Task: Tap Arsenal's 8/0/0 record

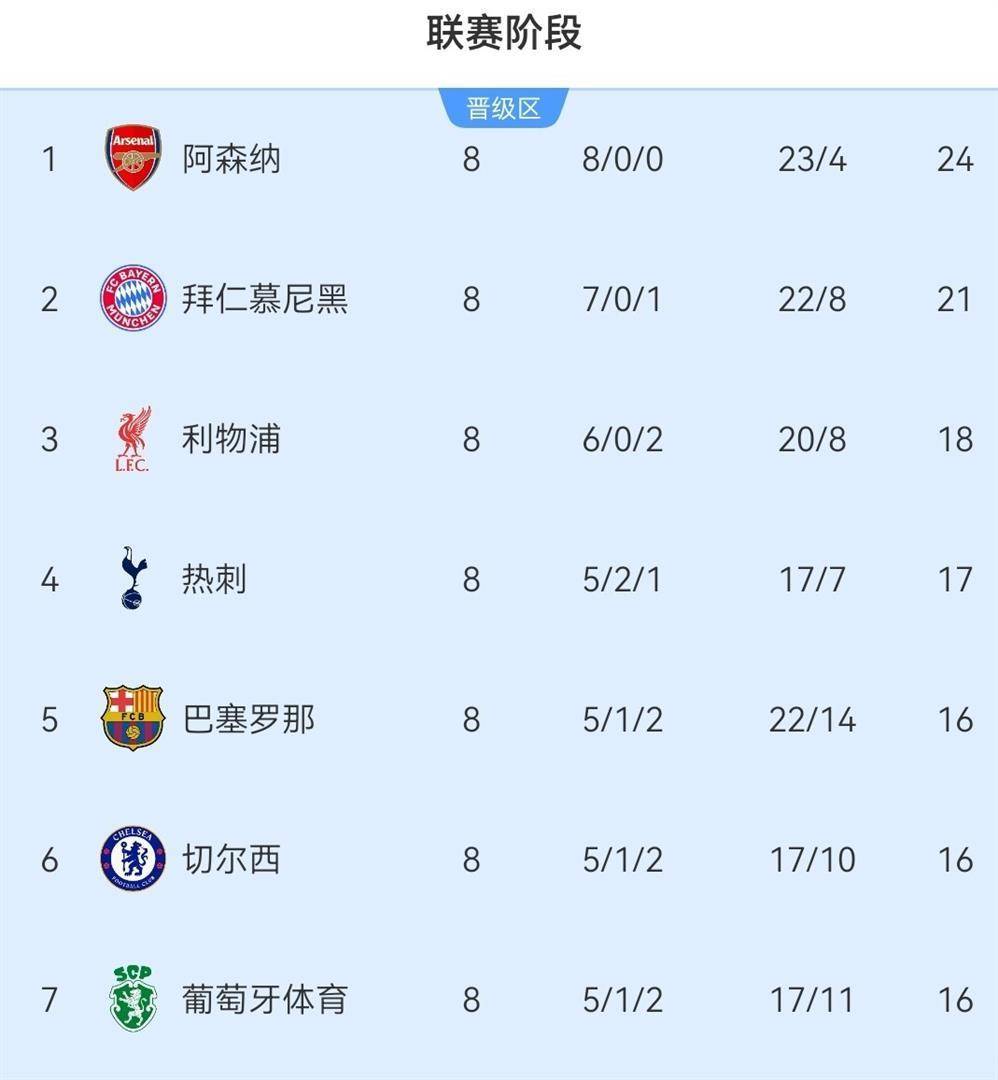Action: 623,159
